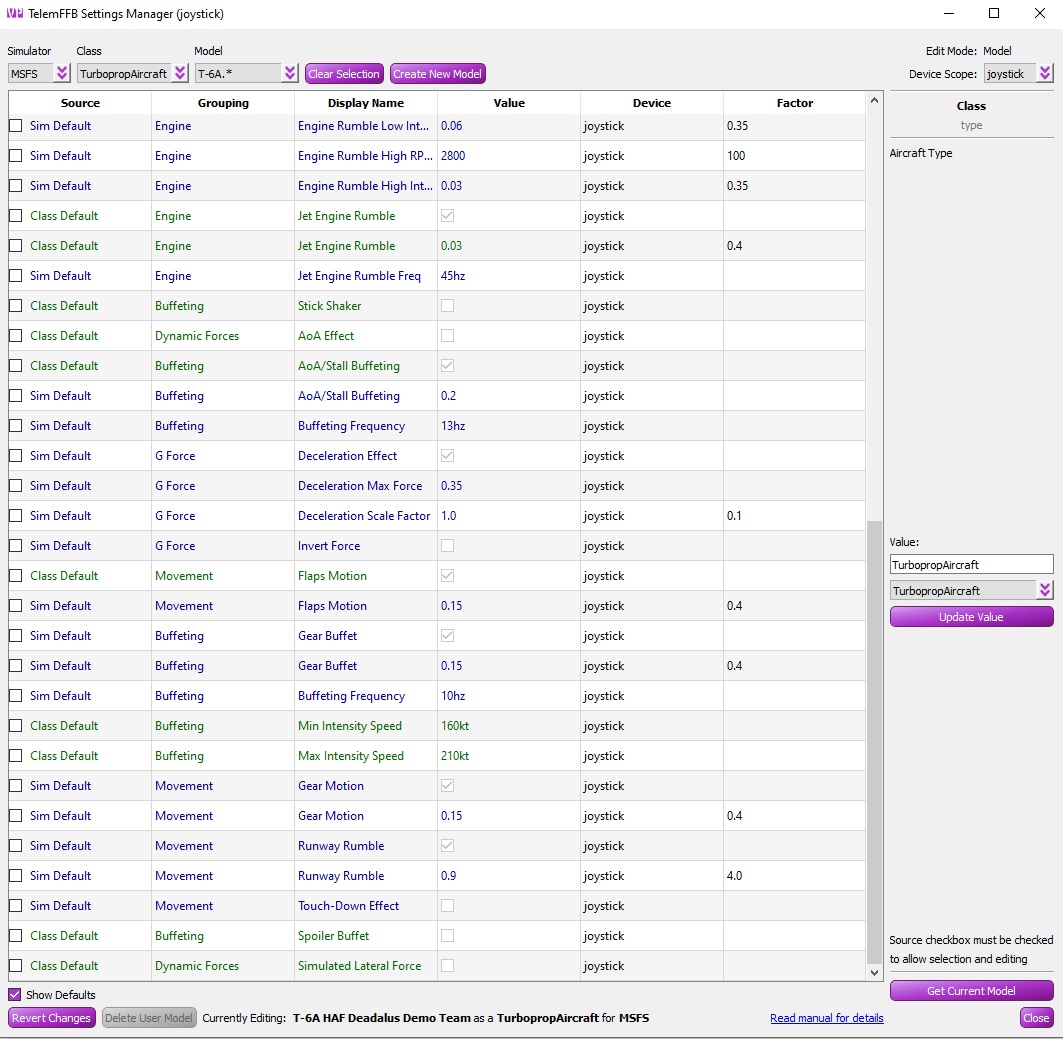
Task: Click the Invert Force display name
Action: tap(329, 546)
